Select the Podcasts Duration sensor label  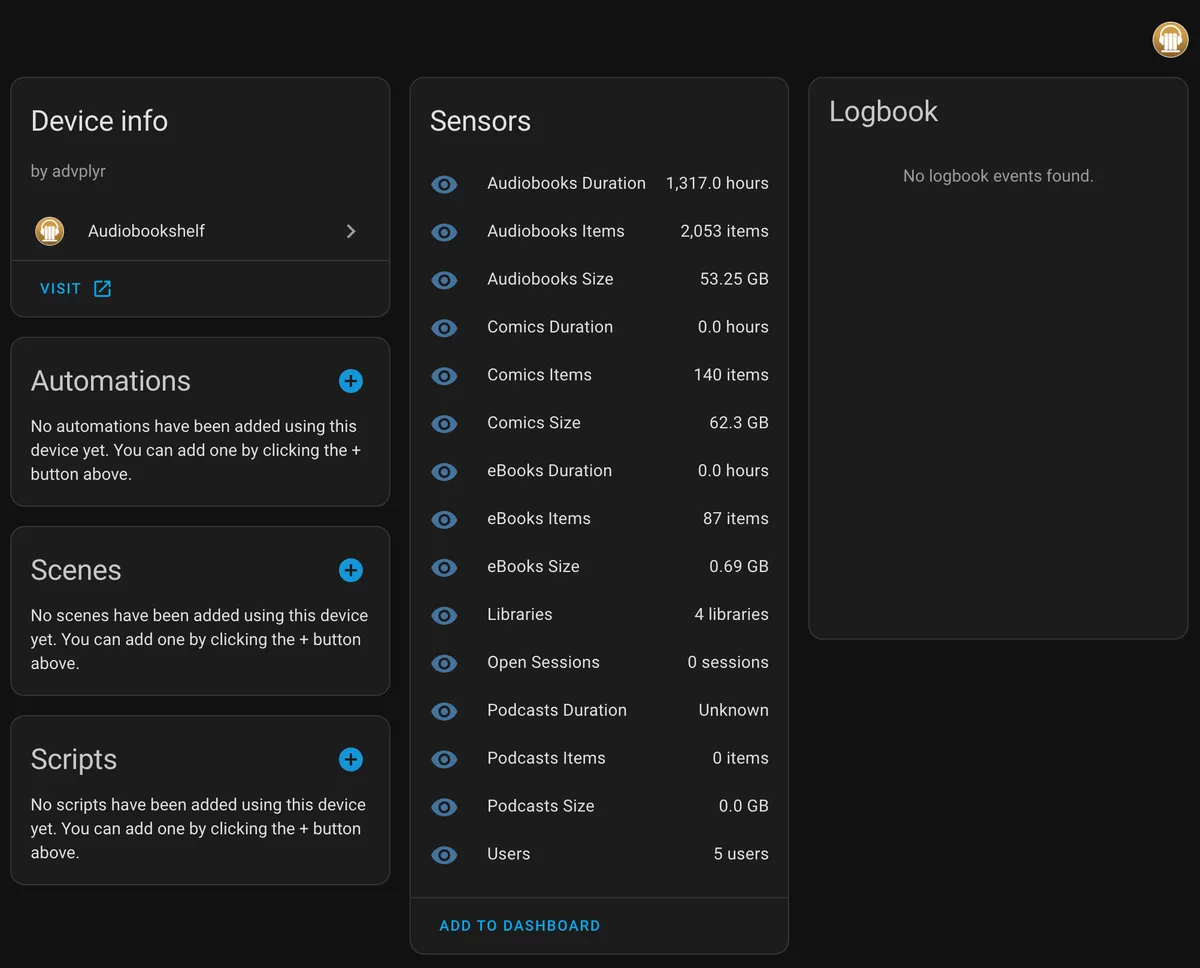pos(557,711)
